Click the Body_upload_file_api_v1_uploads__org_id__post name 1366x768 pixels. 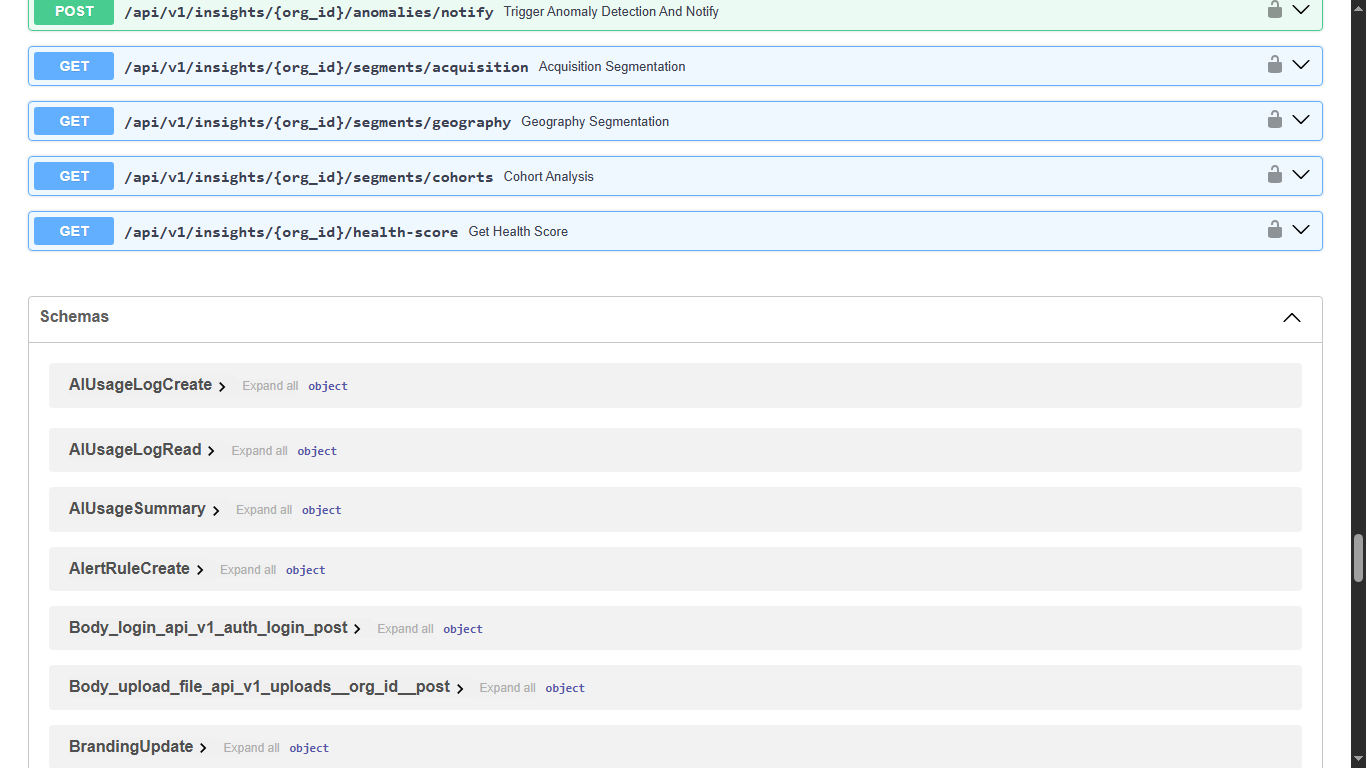(259, 687)
